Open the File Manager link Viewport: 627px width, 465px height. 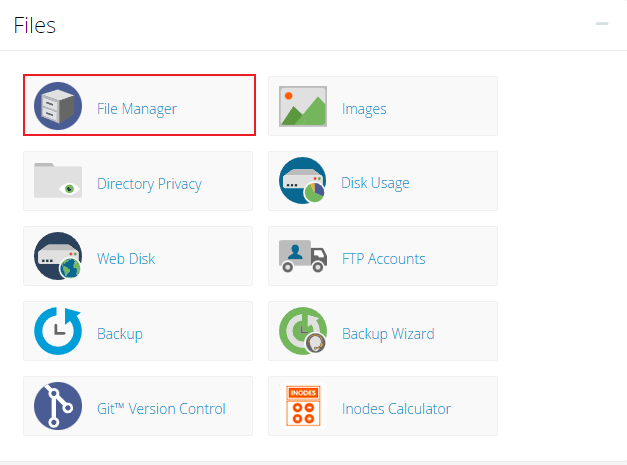click(137, 109)
